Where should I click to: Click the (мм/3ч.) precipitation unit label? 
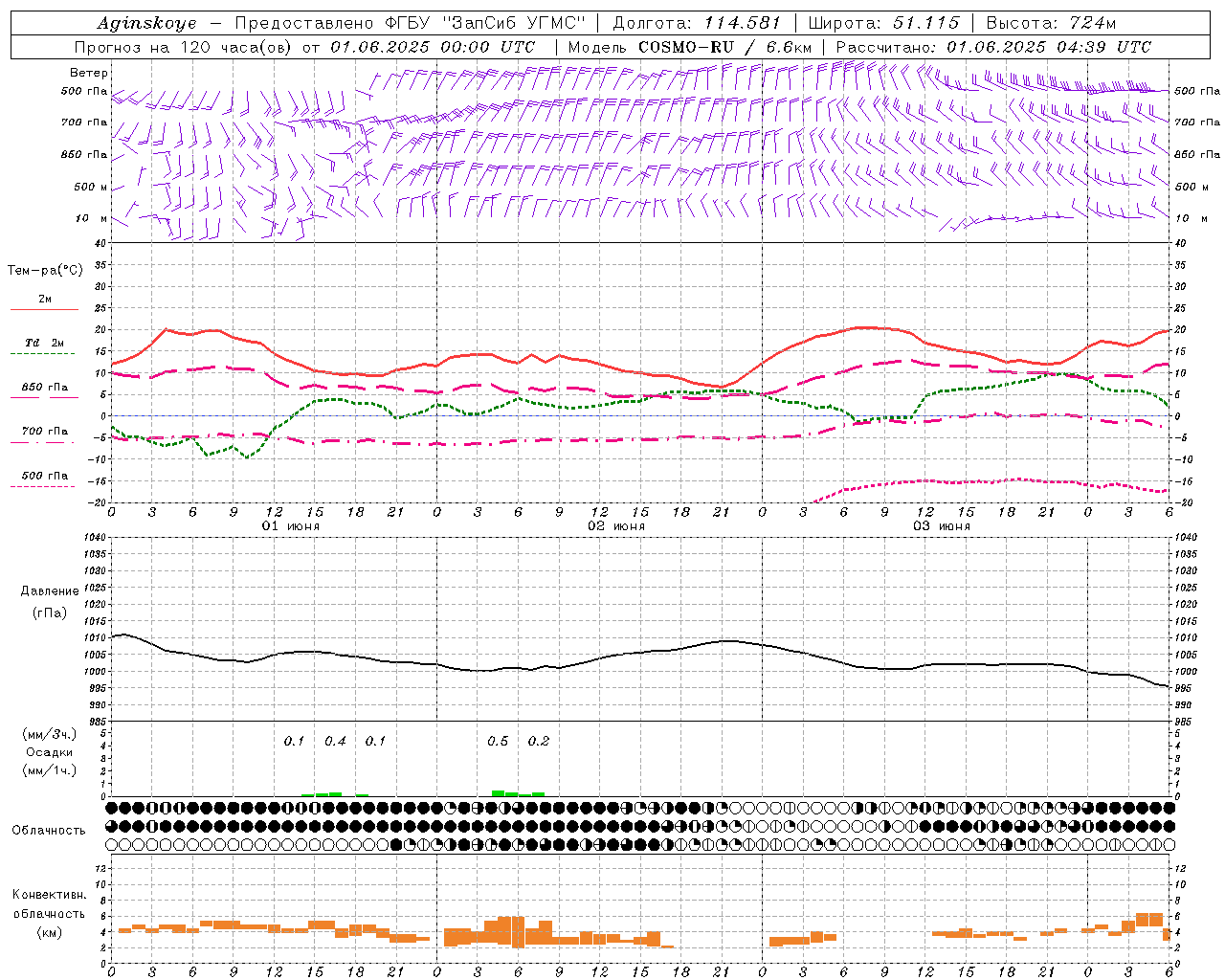click(50, 734)
